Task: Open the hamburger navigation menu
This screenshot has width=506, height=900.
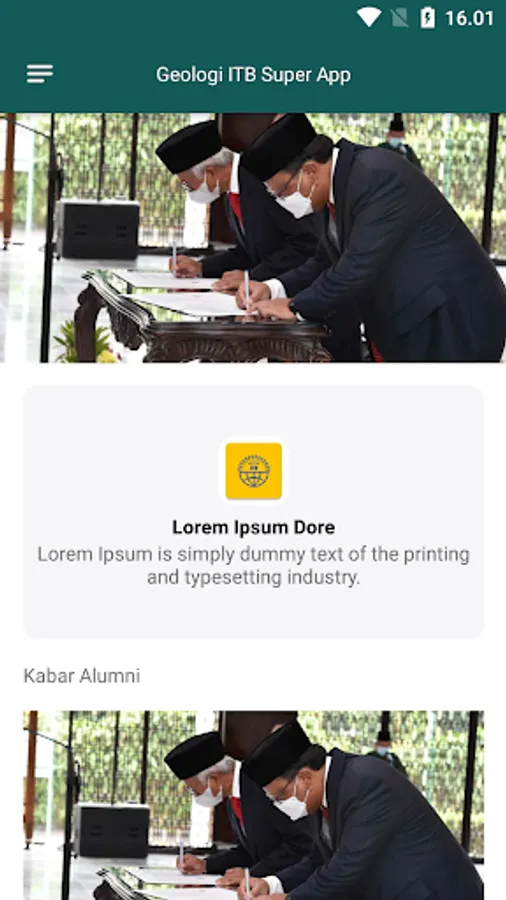Action: [x=40, y=74]
